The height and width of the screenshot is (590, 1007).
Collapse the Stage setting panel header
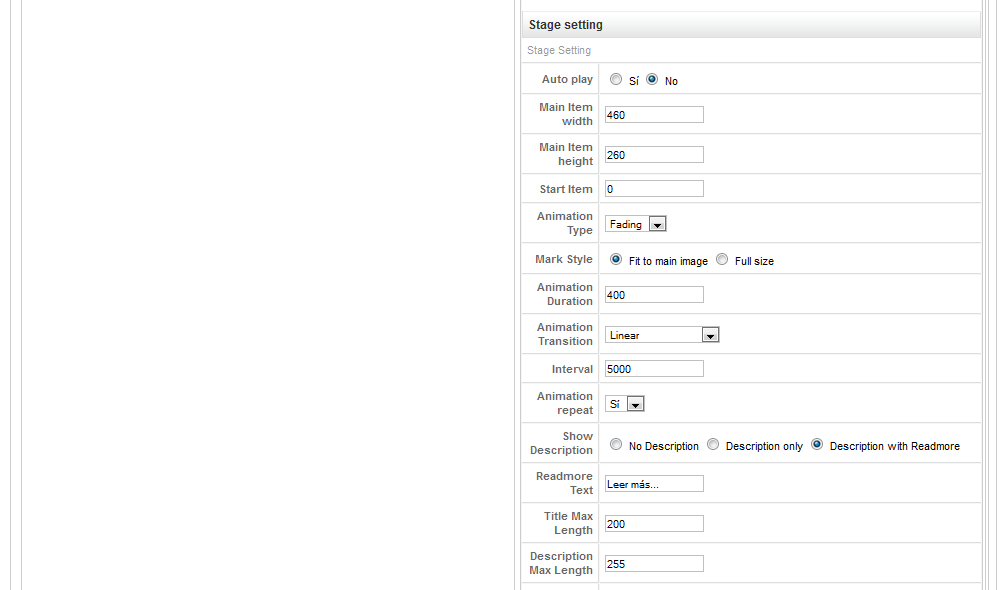[751, 25]
